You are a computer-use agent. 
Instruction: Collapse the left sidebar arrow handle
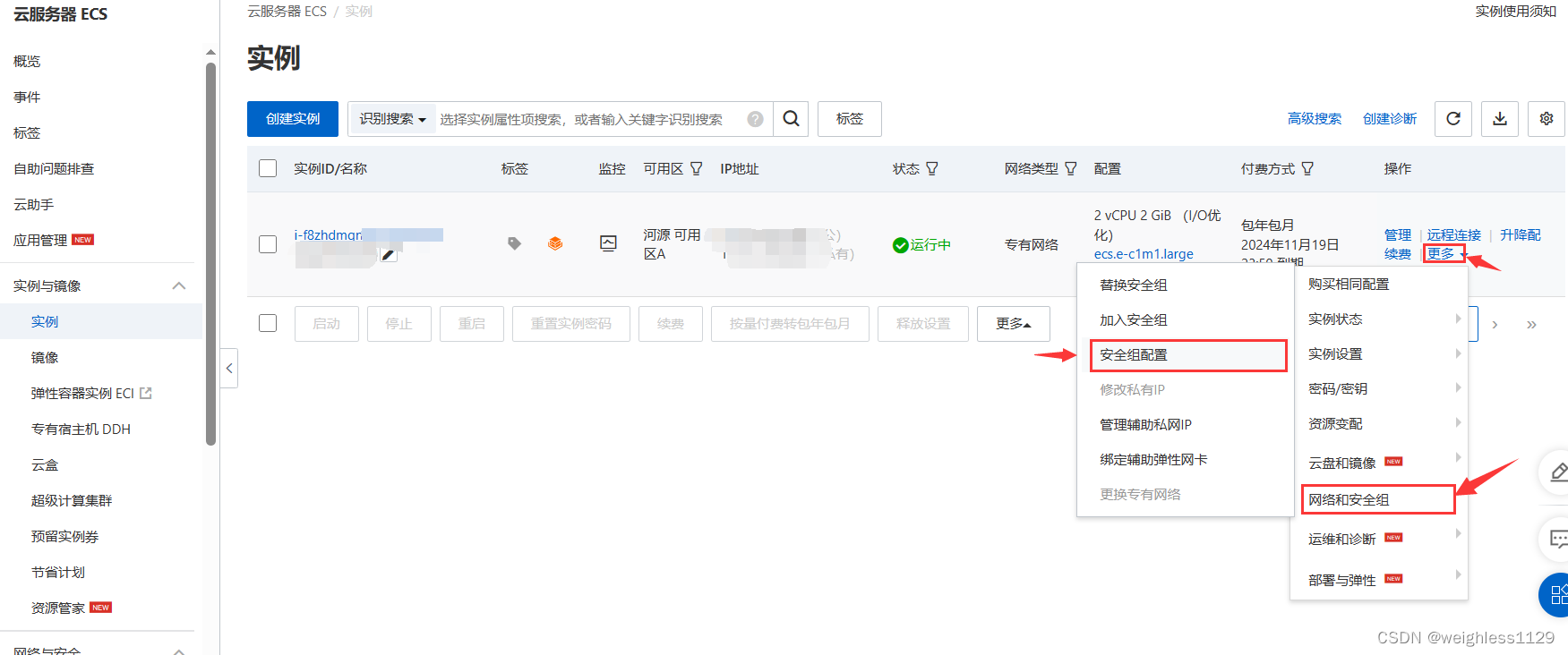(x=229, y=368)
